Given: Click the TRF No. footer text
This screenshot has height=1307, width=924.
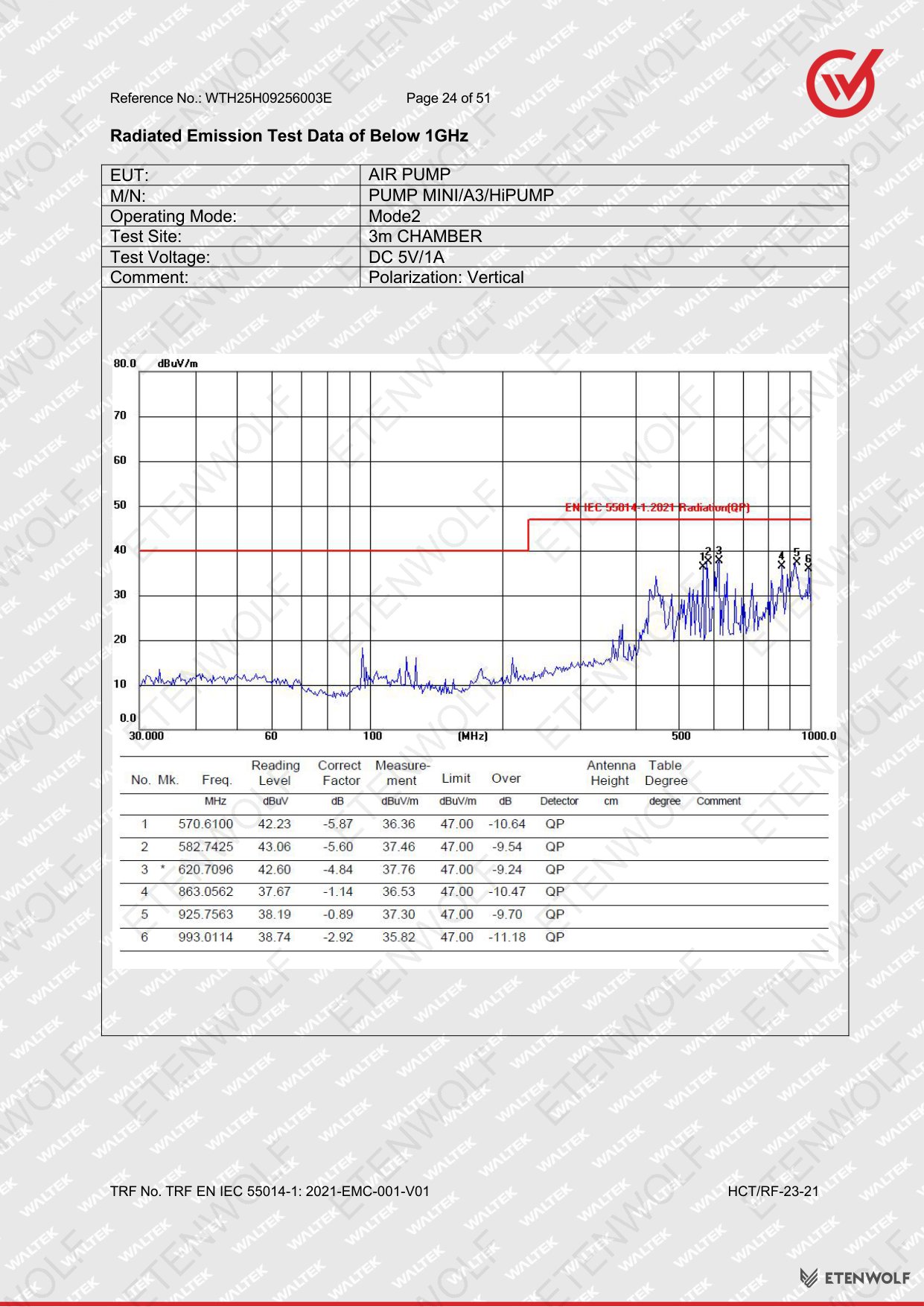Looking at the screenshot, I should 270,1192.
